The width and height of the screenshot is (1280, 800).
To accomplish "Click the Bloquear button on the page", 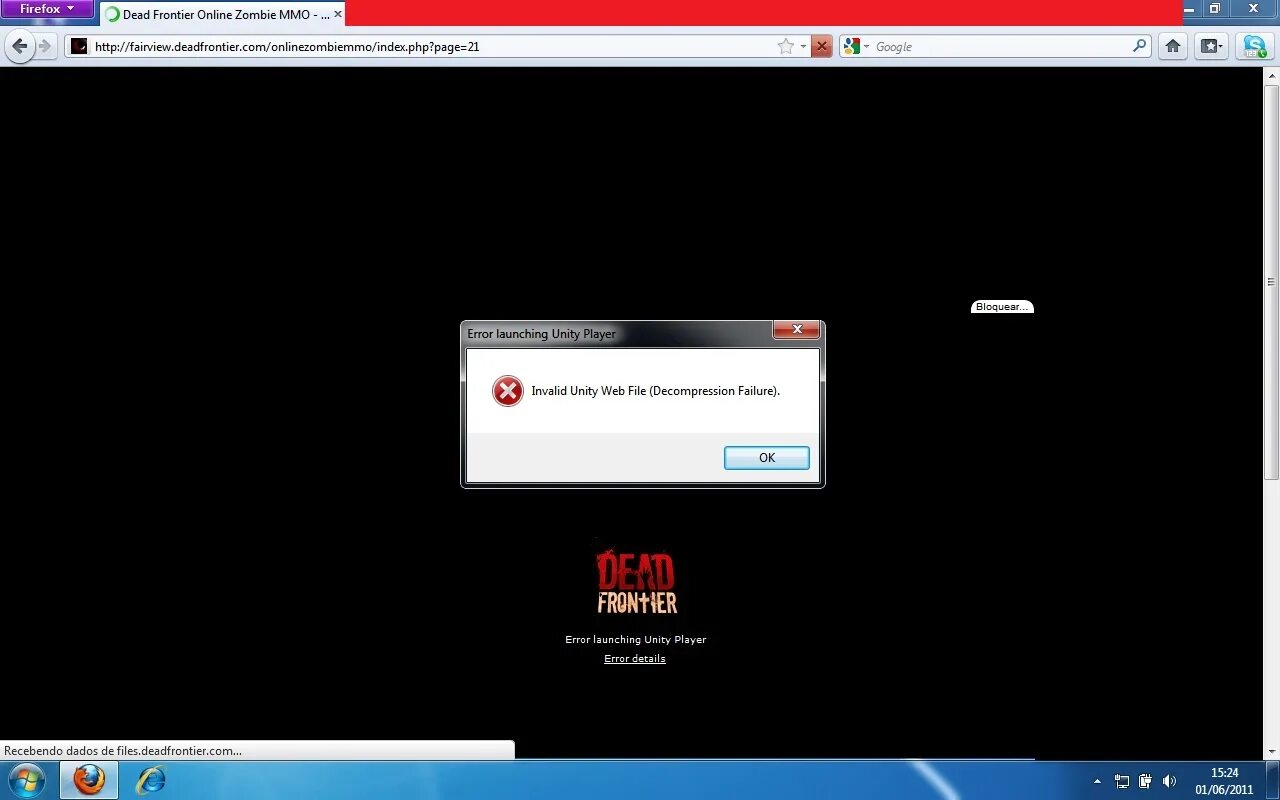I will (x=1002, y=306).
